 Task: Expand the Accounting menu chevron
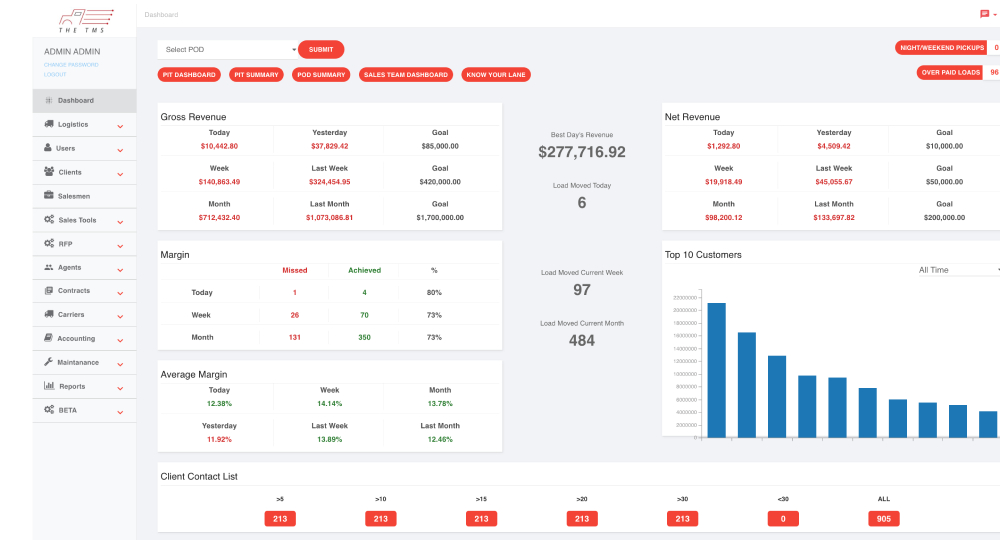(120, 340)
